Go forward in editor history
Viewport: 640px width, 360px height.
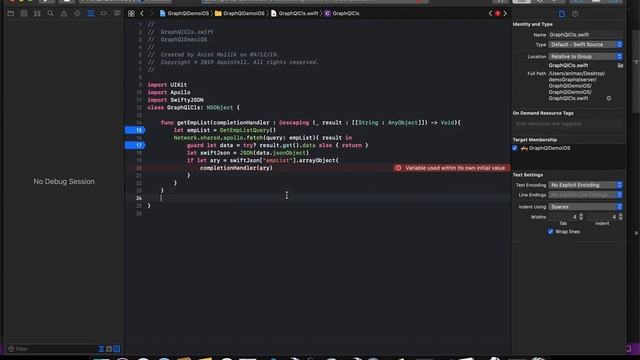click(x=151, y=13)
